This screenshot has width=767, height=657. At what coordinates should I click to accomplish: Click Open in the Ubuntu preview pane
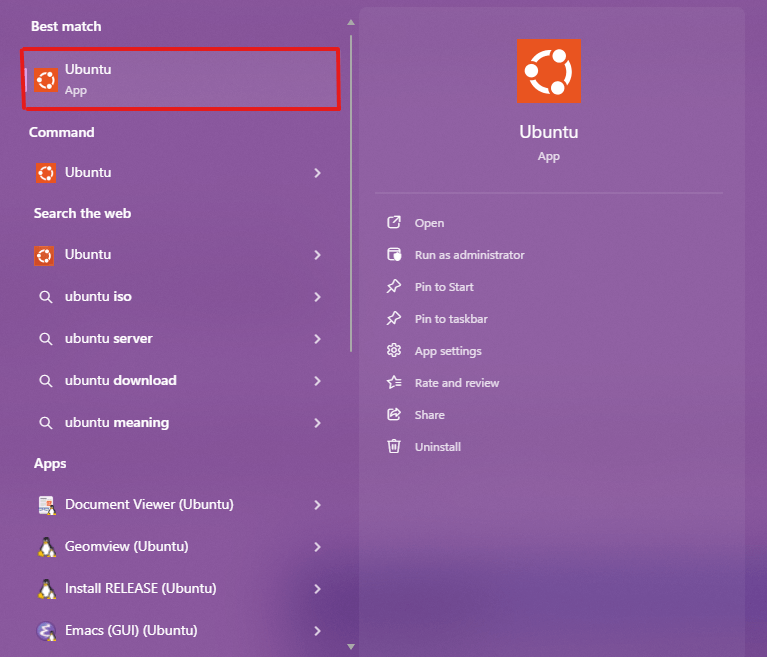429,223
